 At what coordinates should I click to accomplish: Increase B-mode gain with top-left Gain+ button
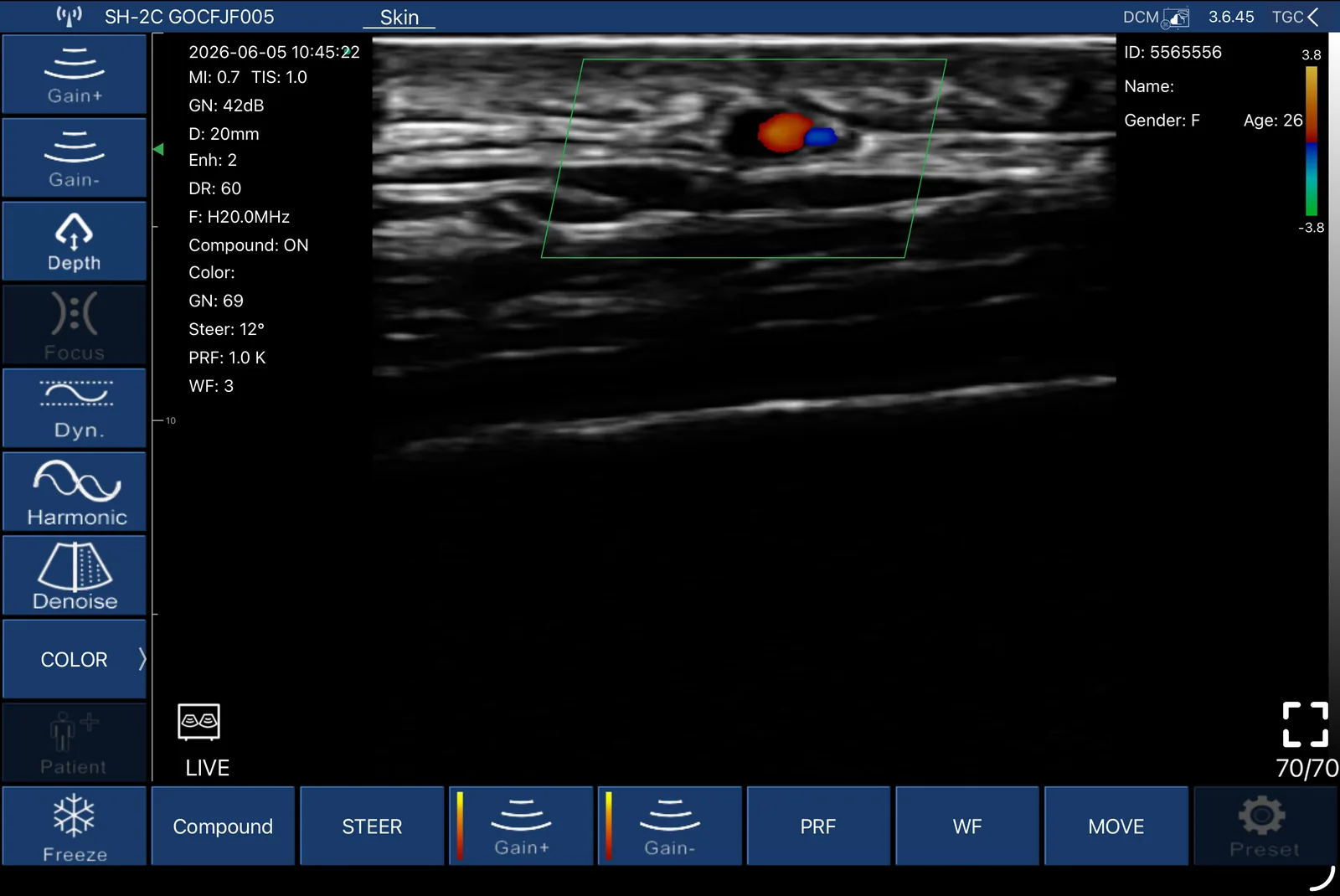[75, 75]
